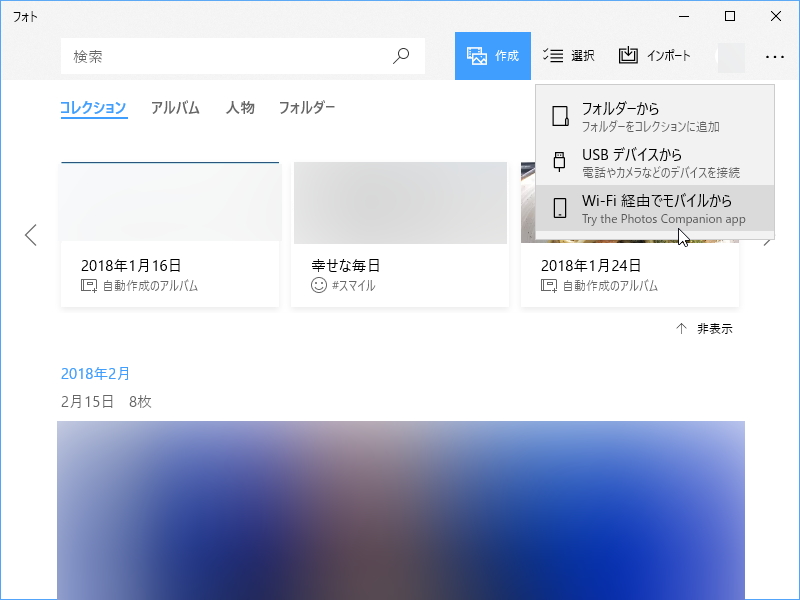The height and width of the screenshot is (600, 800).
Task: Click the left navigation chevron
Action: 31,234
